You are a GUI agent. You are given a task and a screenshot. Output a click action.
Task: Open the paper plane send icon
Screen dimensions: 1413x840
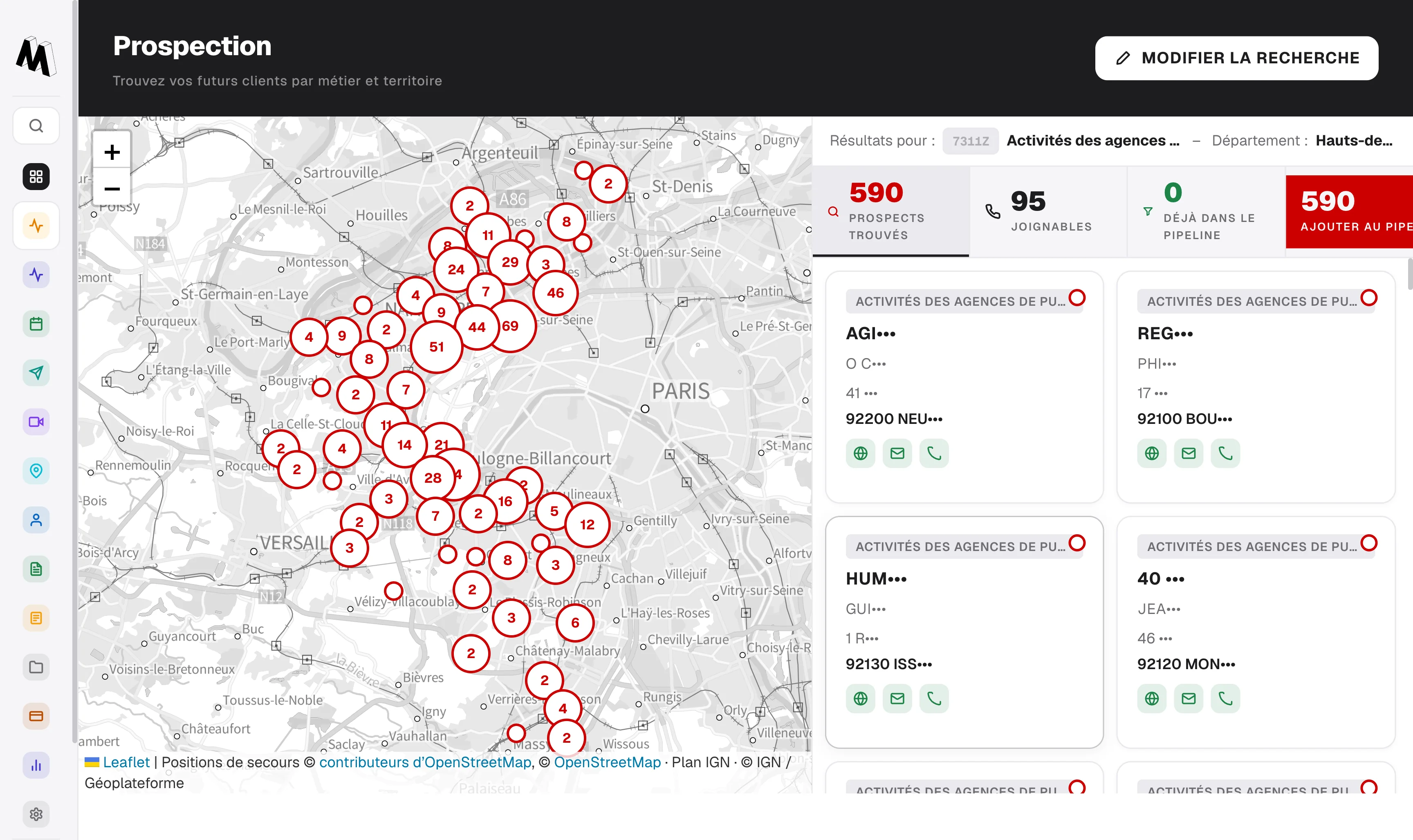tap(36, 373)
